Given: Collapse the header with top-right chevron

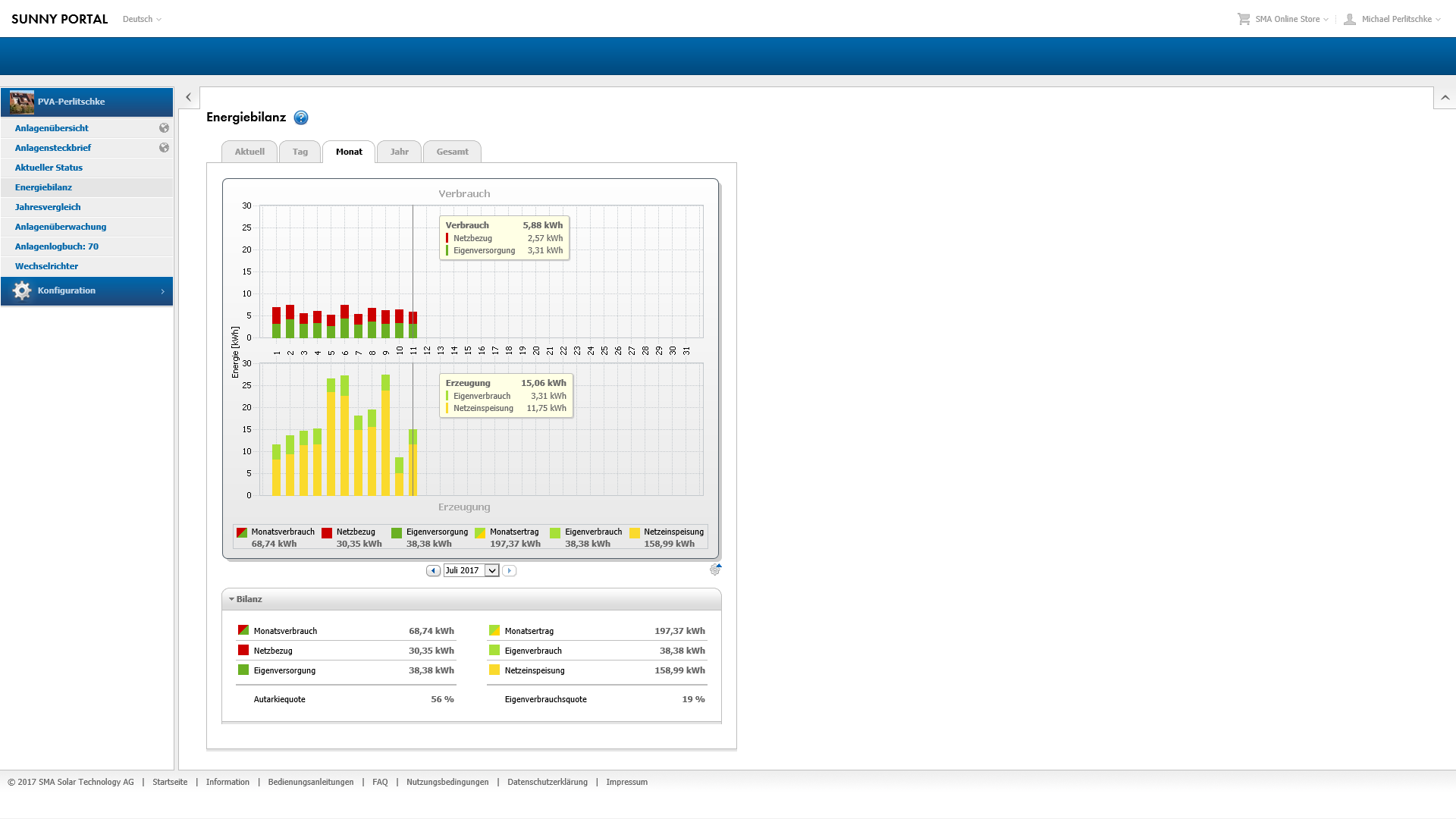Looking at the screenshot, I should [x=1445, y=98].
